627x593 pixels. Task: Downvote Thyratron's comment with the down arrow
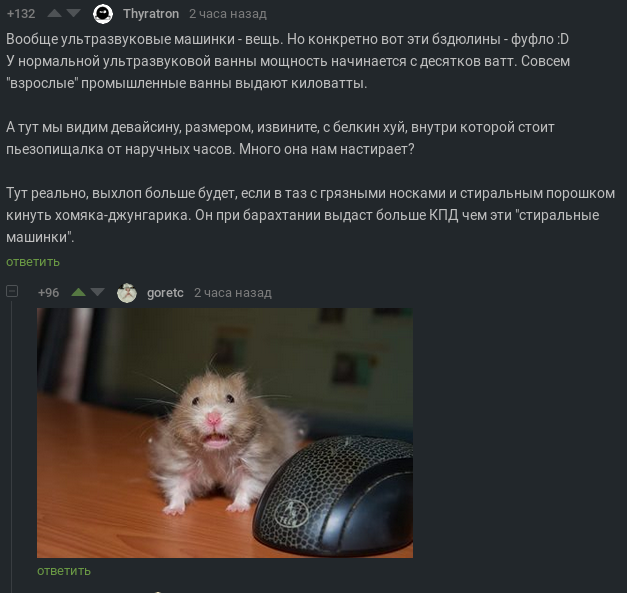click(74, 14)
